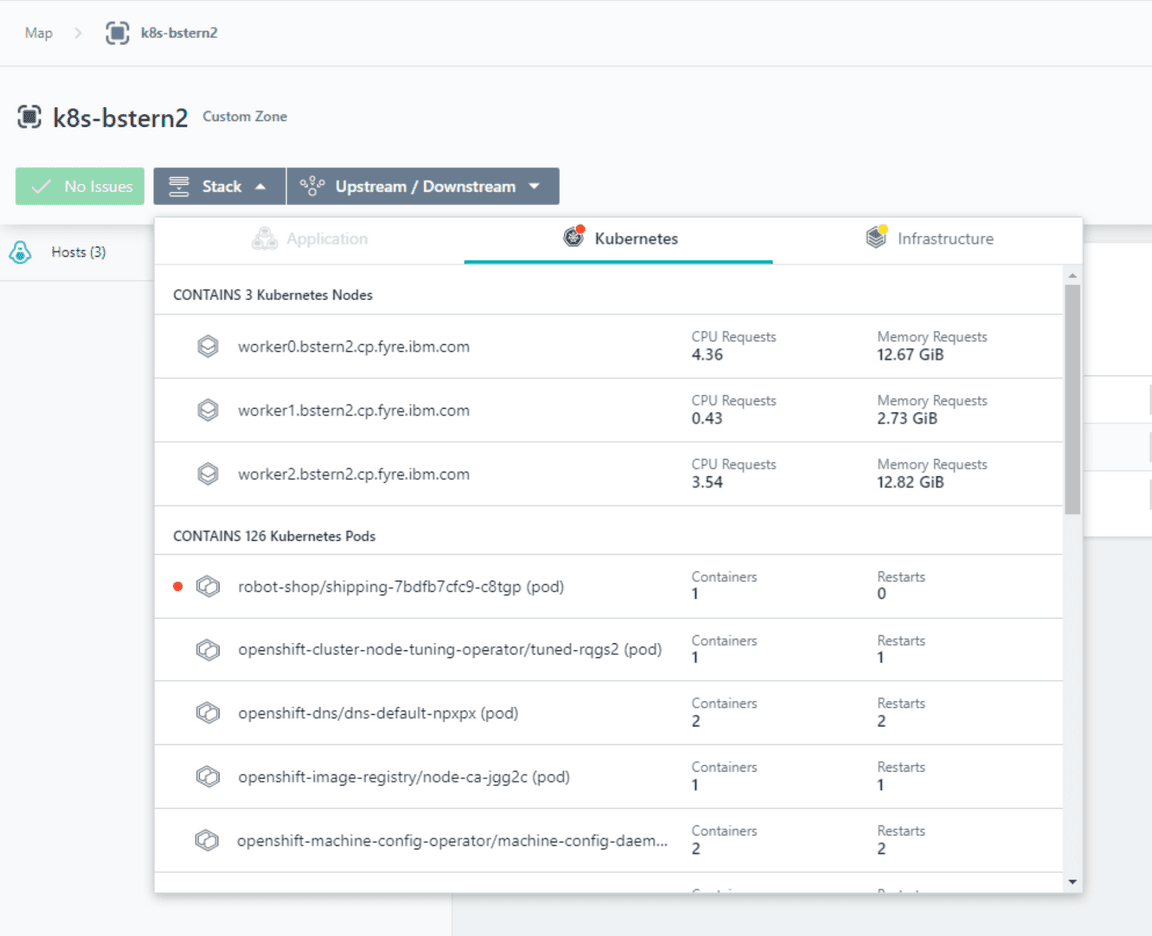Click the vertical scrollbar thumb
Viewport: 1152px width, 936px height.
(1072, 400)
